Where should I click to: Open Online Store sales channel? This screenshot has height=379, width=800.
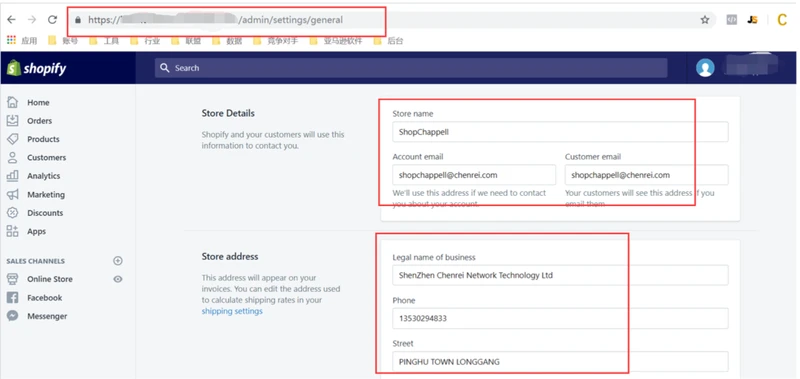(50, 279)
